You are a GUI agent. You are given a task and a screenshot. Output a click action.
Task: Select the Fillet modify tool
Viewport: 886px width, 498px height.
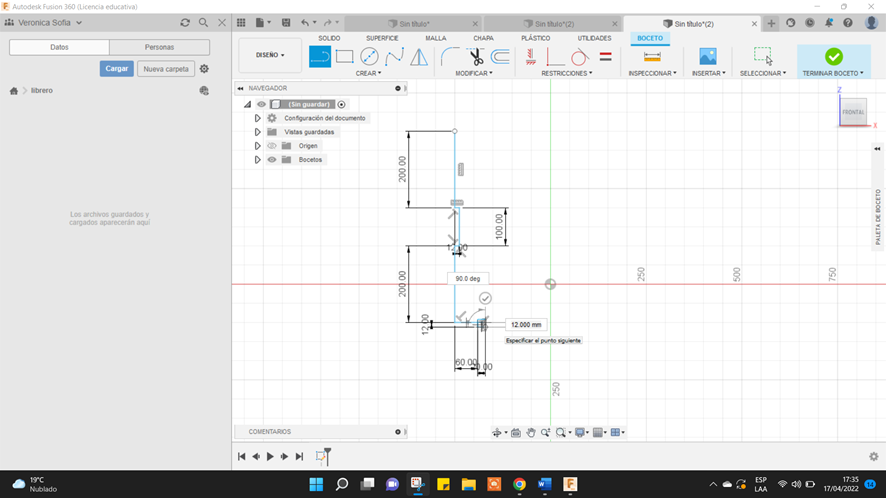450,57
